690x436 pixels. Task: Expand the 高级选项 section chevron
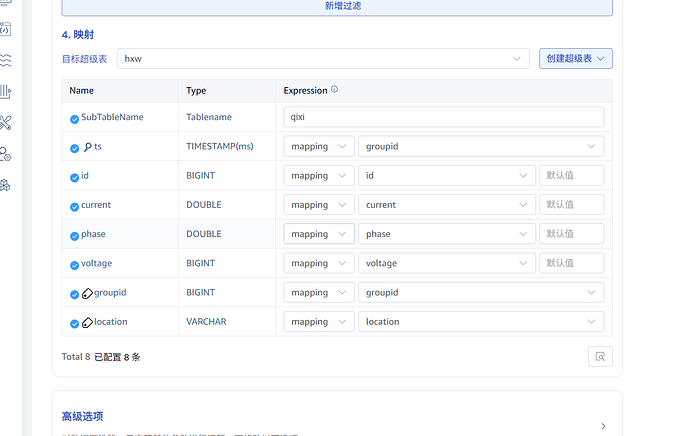(x=603, y=426)
